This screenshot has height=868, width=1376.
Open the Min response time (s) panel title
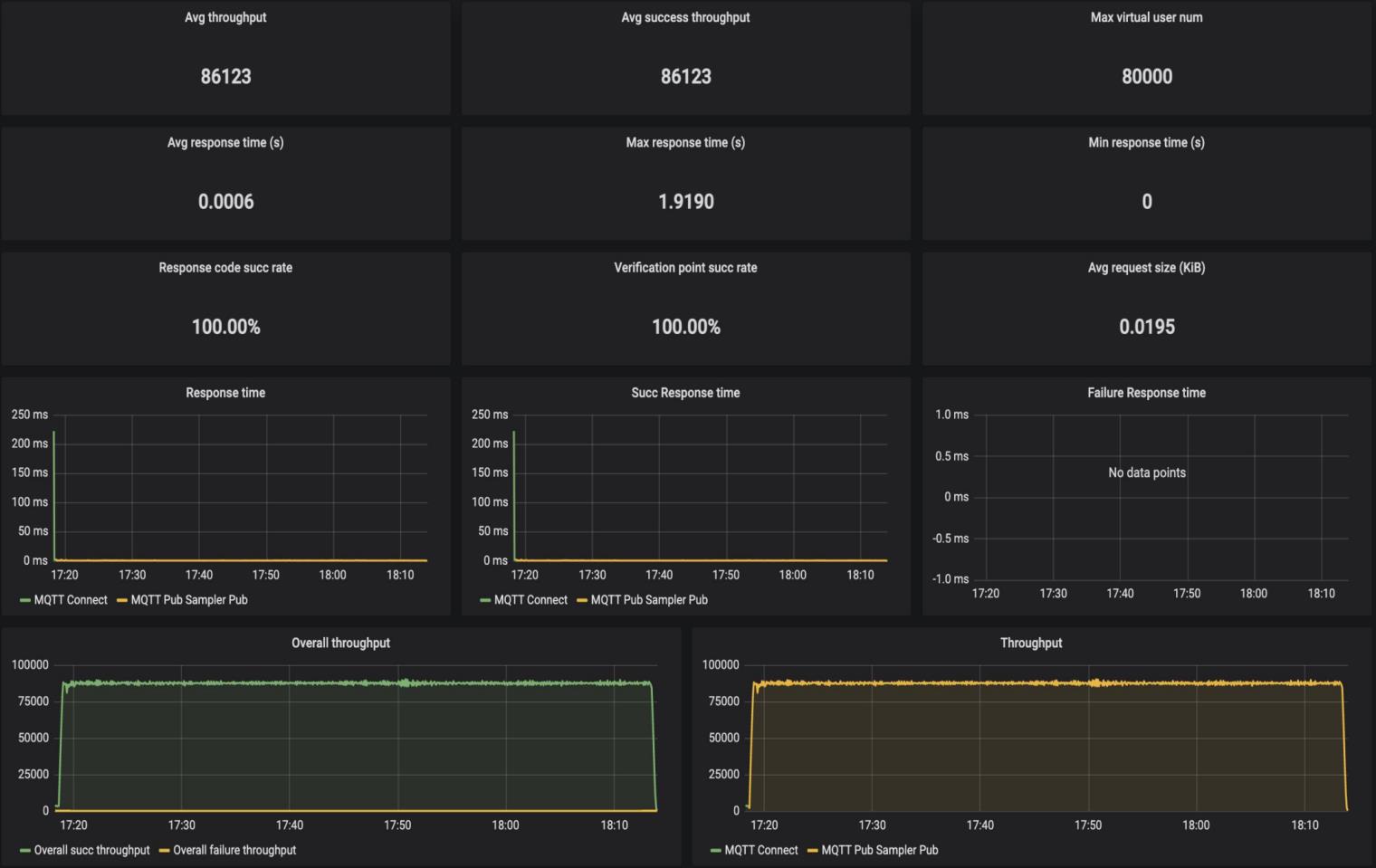pos(1146,142)
